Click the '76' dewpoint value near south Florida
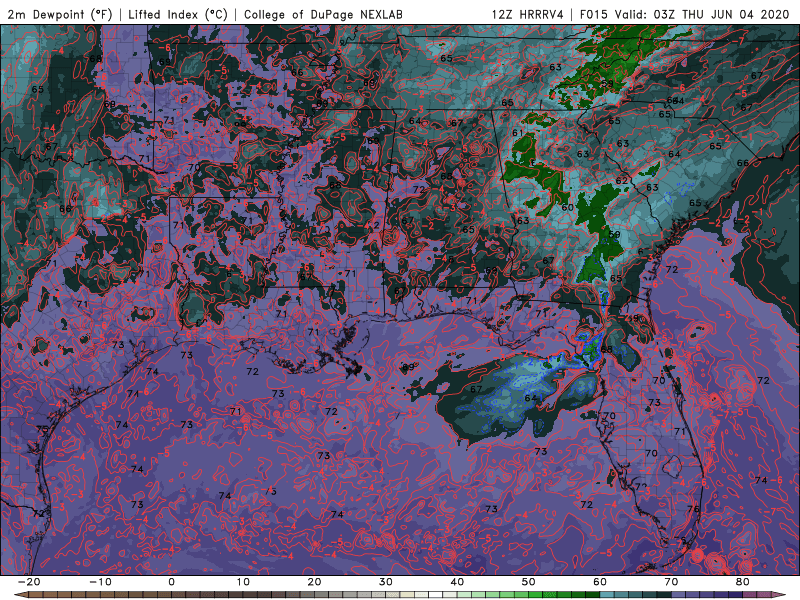Screen dimensions: 800x600 pos(692,509)
